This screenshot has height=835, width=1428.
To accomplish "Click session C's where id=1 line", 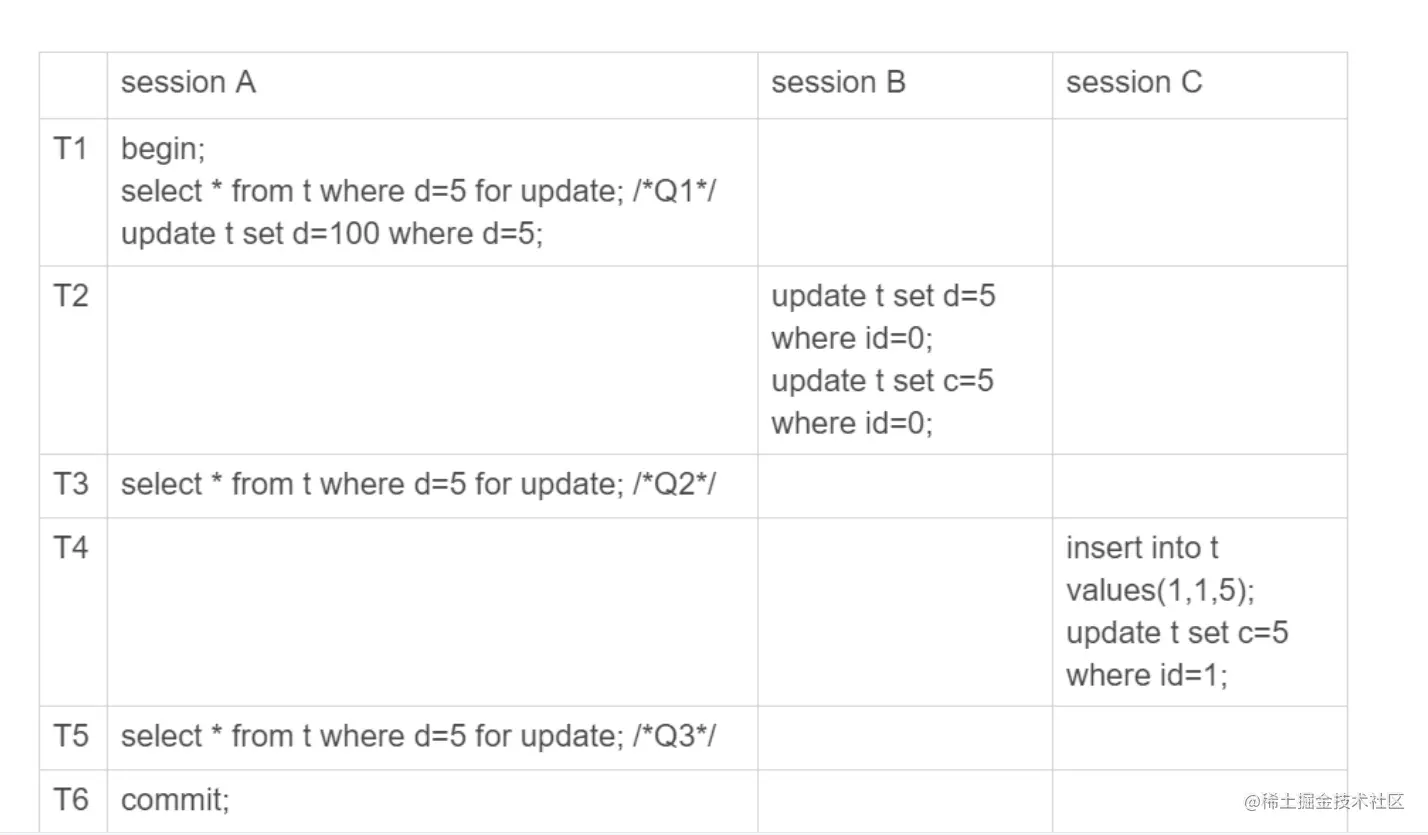I will click(x=1146, y=675).
